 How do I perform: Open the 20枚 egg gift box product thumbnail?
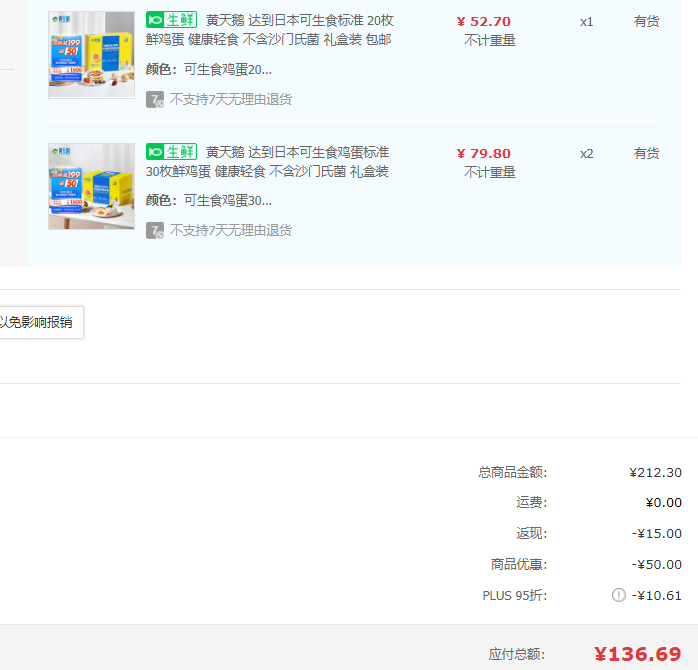pos(91,55)
